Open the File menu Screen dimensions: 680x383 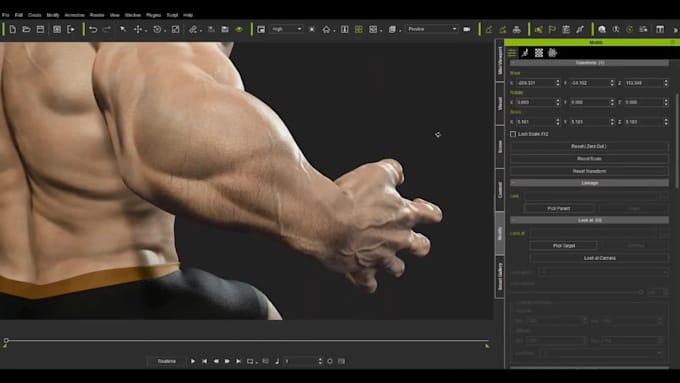(6, 15)
